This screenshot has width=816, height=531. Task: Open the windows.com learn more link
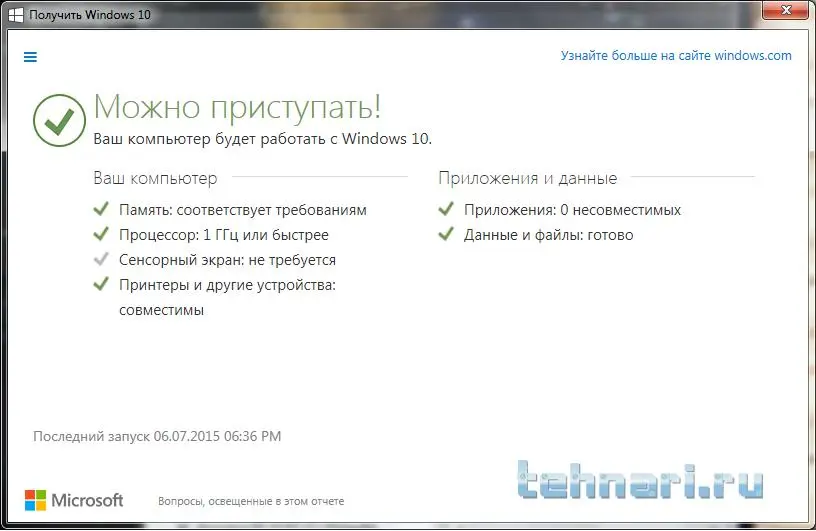tap(675, 56)
